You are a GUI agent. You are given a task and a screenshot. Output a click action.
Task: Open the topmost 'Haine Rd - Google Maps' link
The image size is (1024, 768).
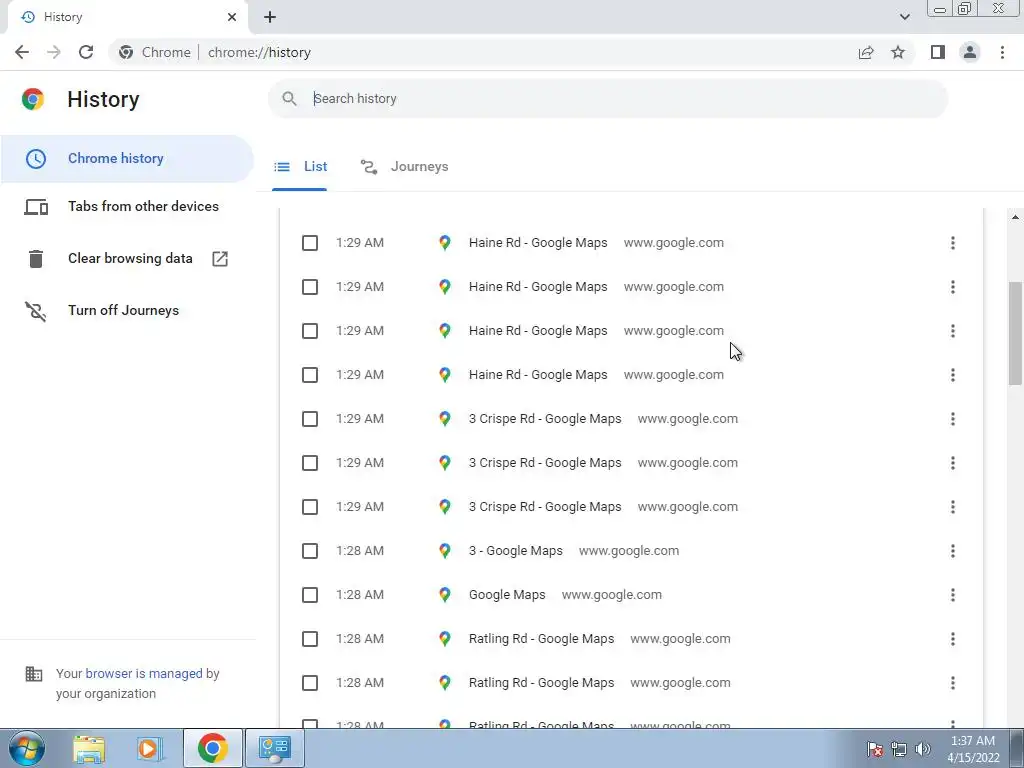pyautogui.click(x=538, y=243)
